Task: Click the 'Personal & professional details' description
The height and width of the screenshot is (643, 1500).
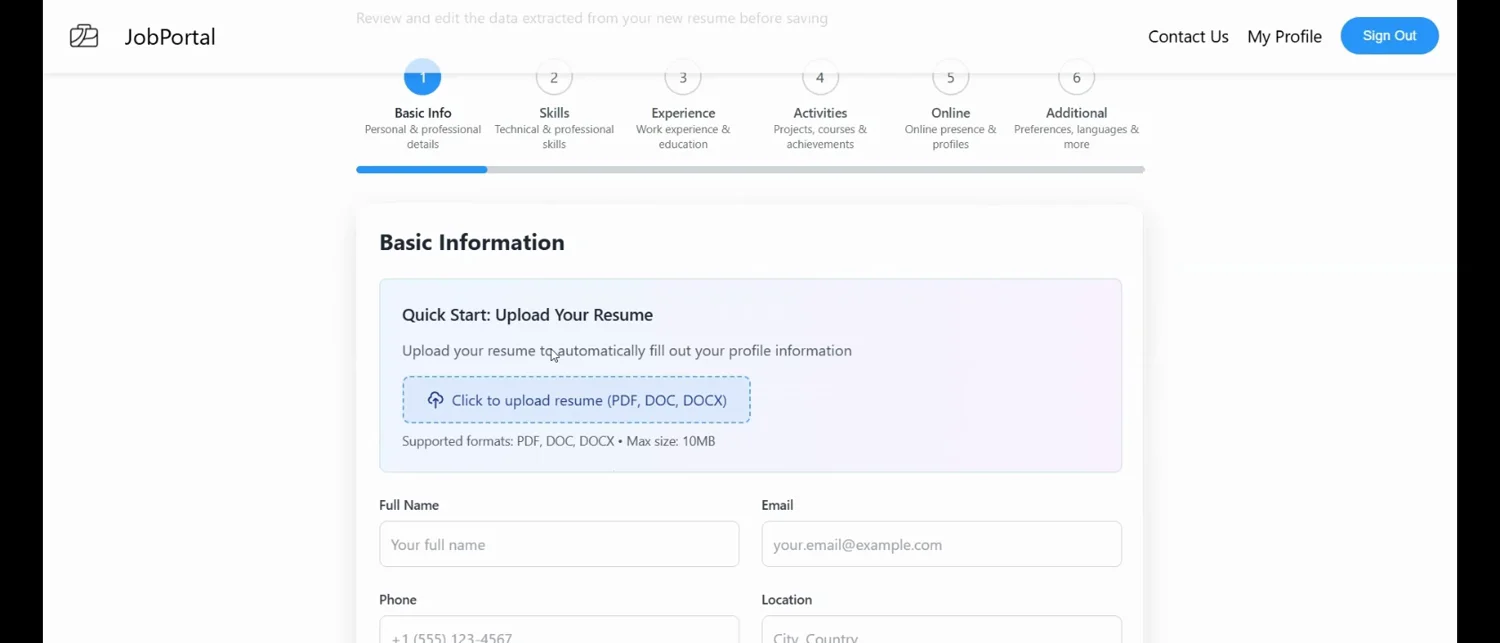Action: point(423,137)
